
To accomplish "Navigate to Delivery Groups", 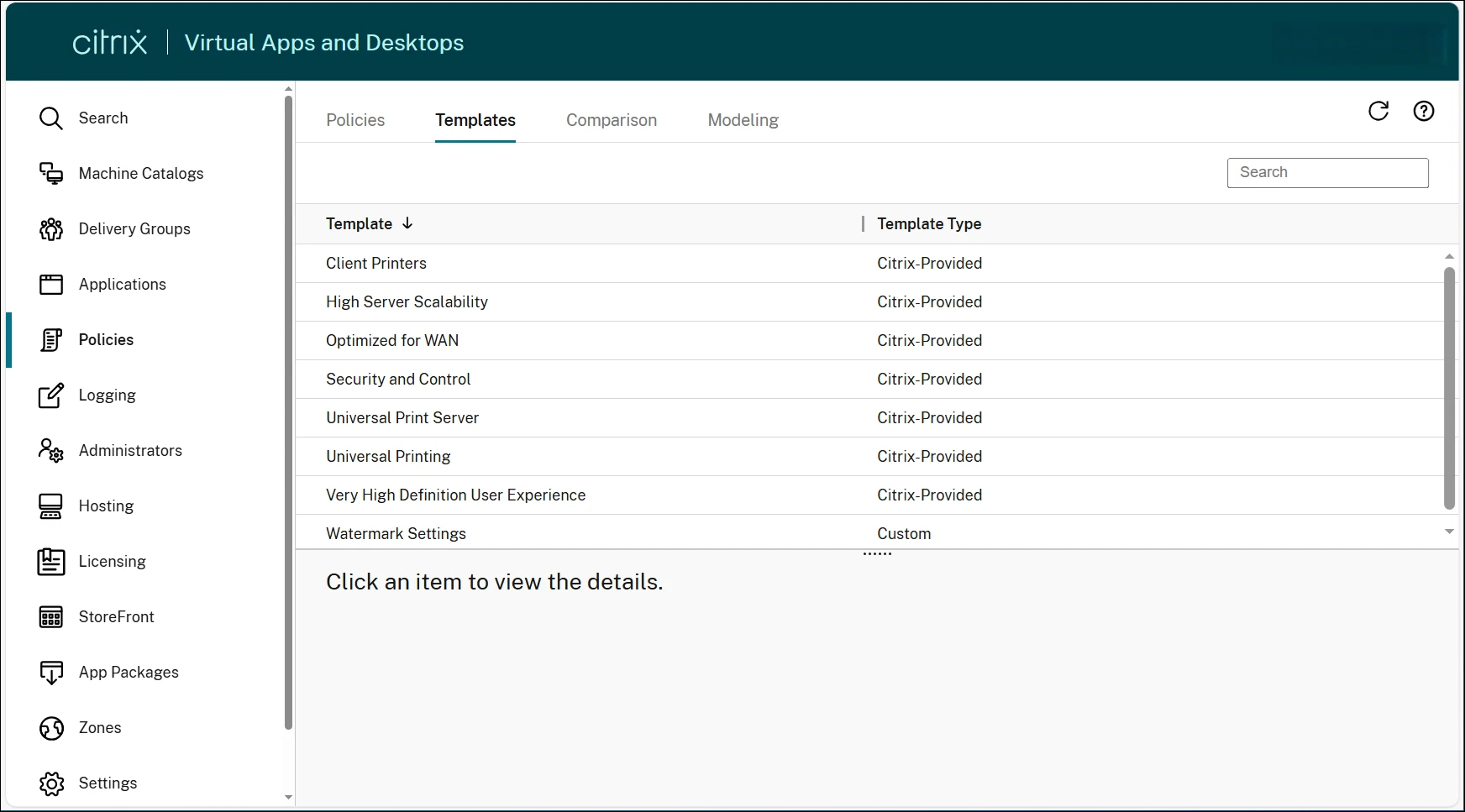I will [134, 229].
